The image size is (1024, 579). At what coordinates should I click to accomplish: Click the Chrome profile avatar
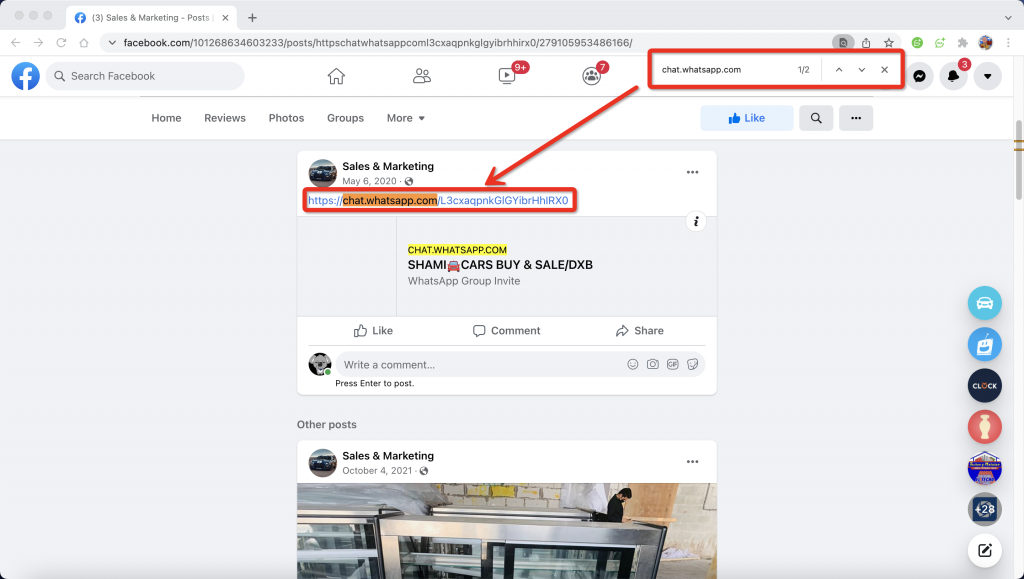click(x=985, y=43)
